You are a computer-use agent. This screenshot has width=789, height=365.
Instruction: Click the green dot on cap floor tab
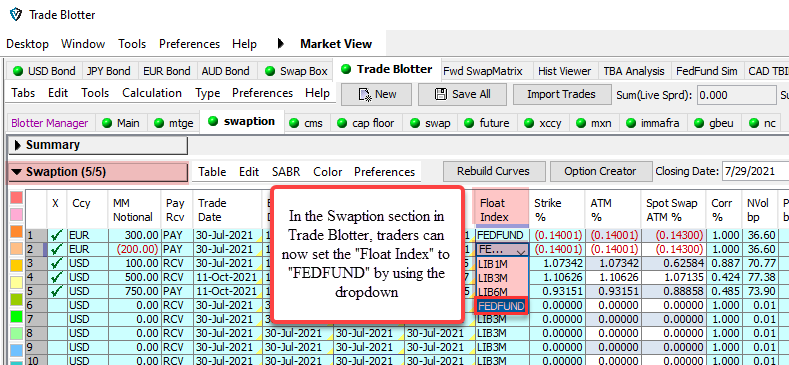342,123
